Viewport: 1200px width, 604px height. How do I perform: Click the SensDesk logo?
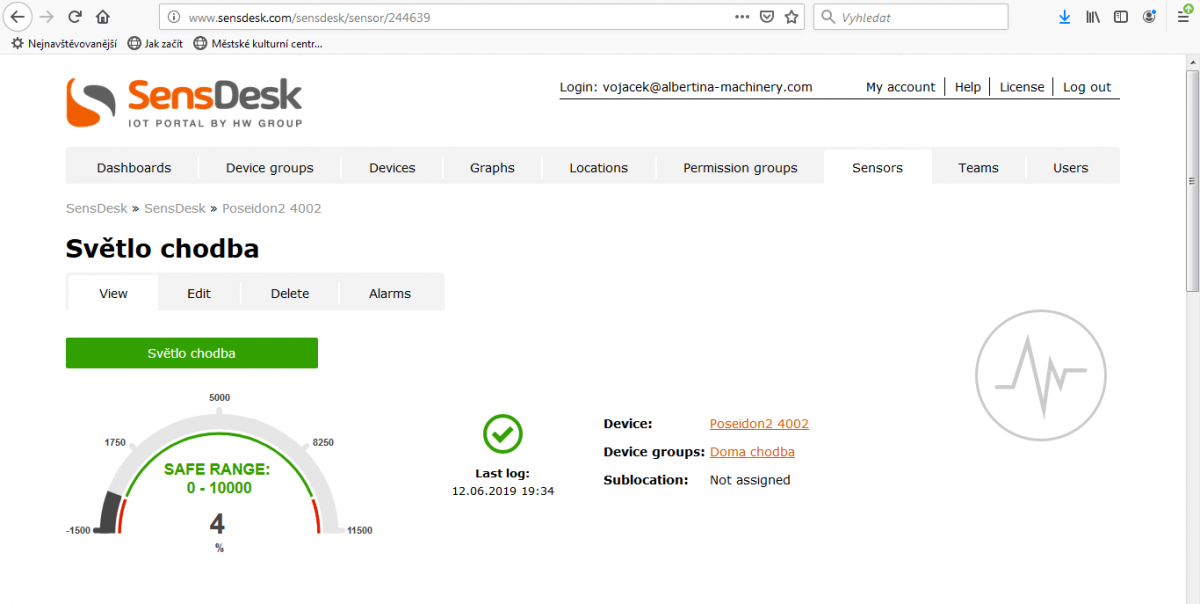(184, 102)
